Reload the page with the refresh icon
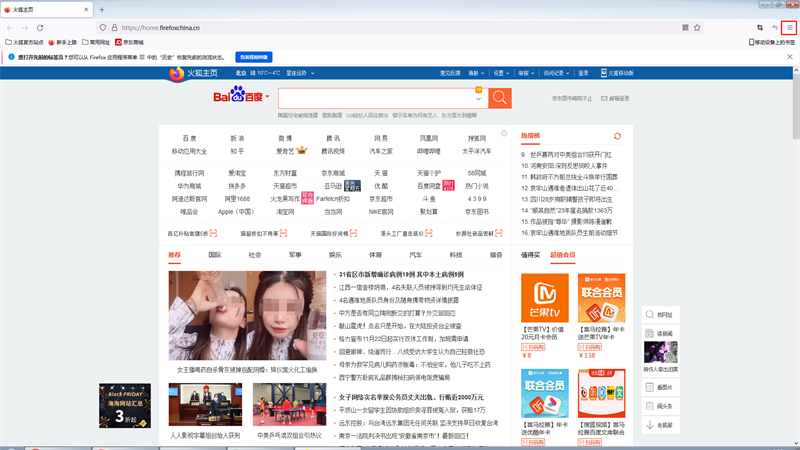This screenshot has width=800, height=450. [x=40, y=28]
